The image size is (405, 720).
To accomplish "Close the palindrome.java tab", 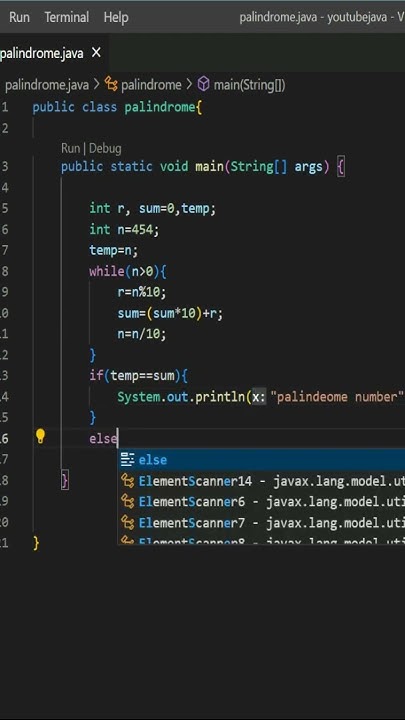I will click(x=96, y=53).
